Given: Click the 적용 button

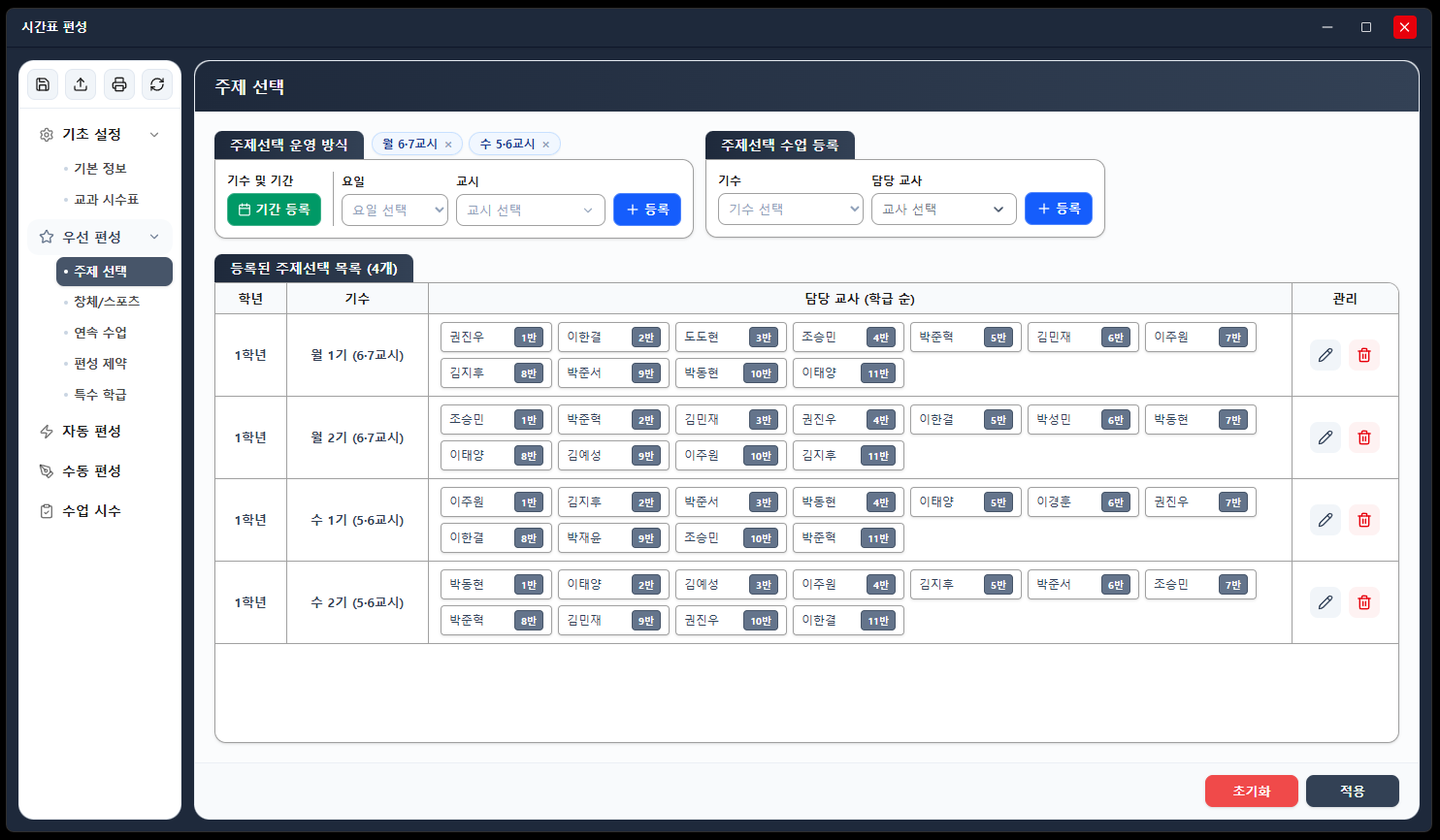Looking at the screenshot, I should (1353, 791).
